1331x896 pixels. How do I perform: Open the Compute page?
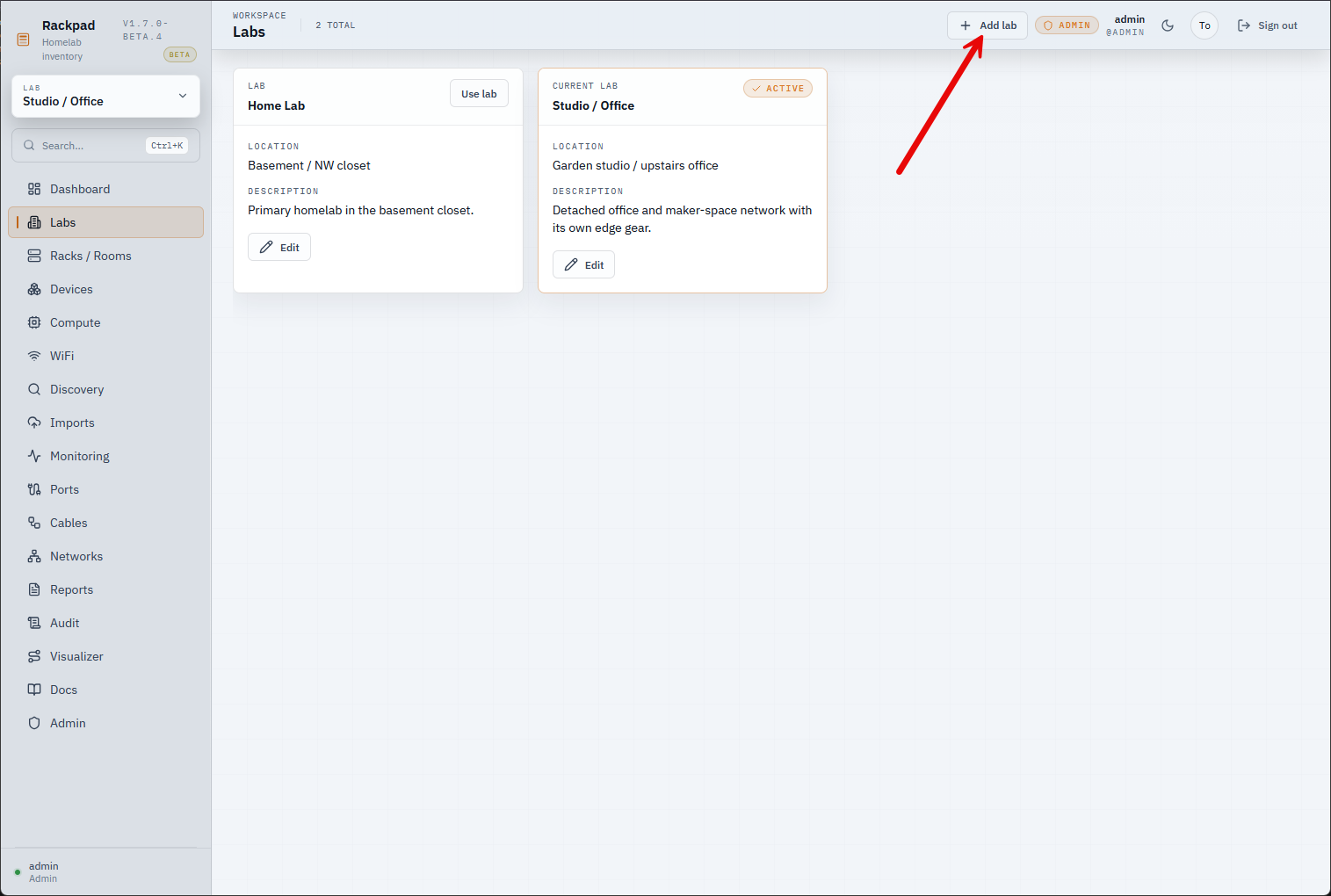tap(105, 322)
